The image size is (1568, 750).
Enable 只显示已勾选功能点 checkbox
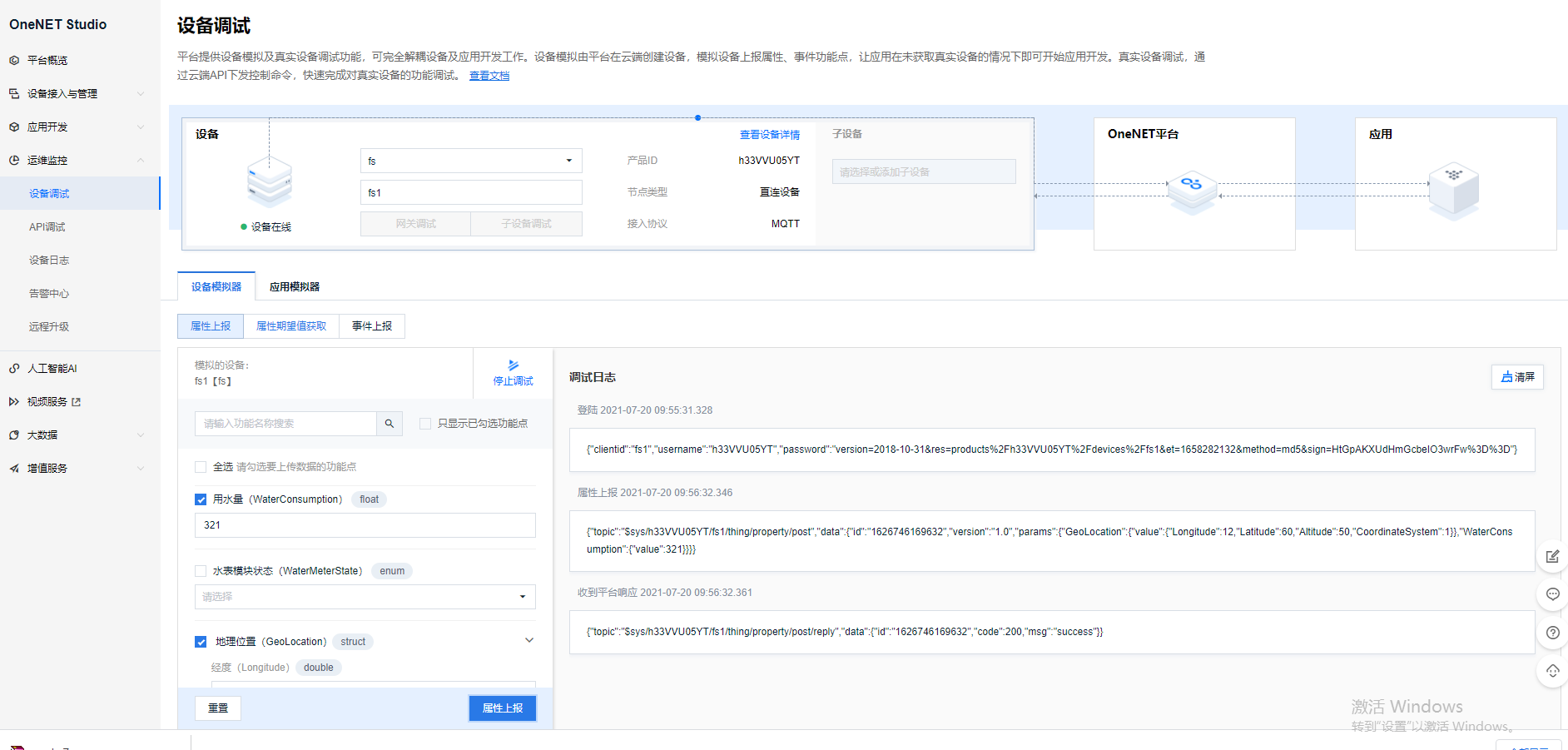tap(425, 424)
